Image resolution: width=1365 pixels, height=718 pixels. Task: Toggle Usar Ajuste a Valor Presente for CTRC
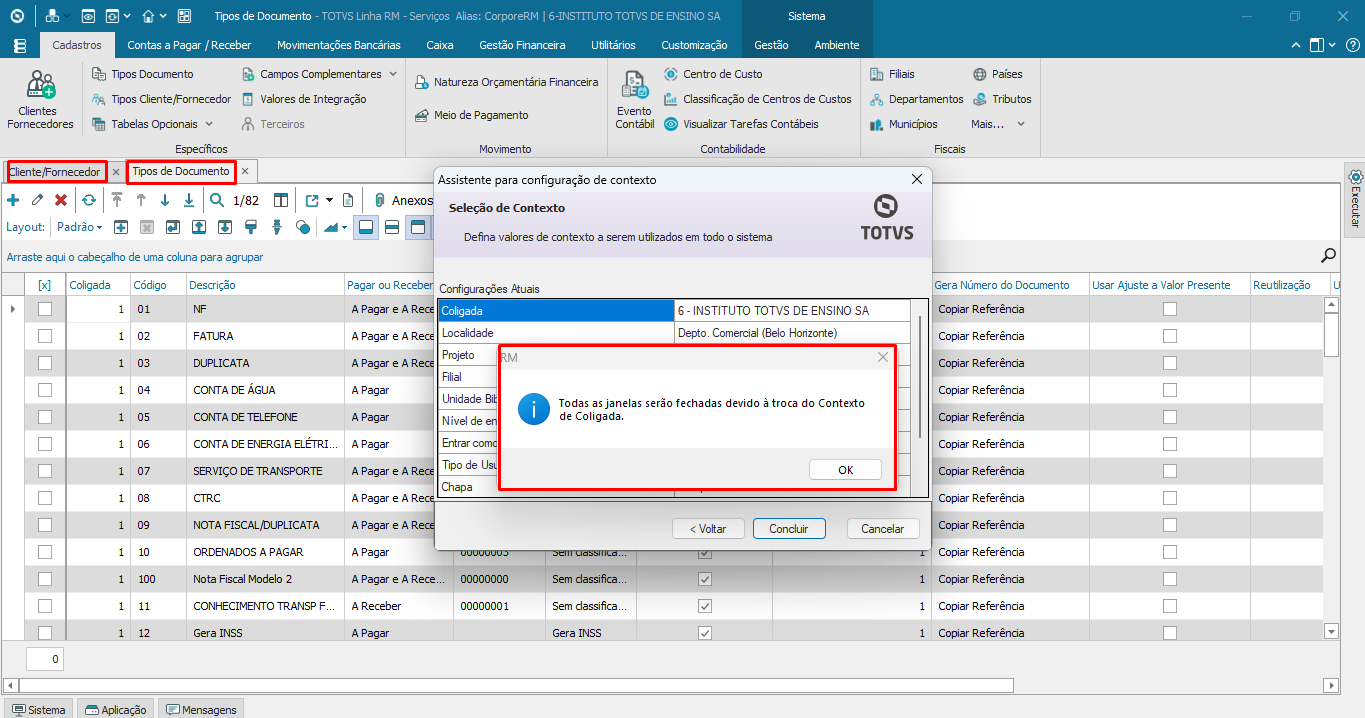[x=1170, y=498]
